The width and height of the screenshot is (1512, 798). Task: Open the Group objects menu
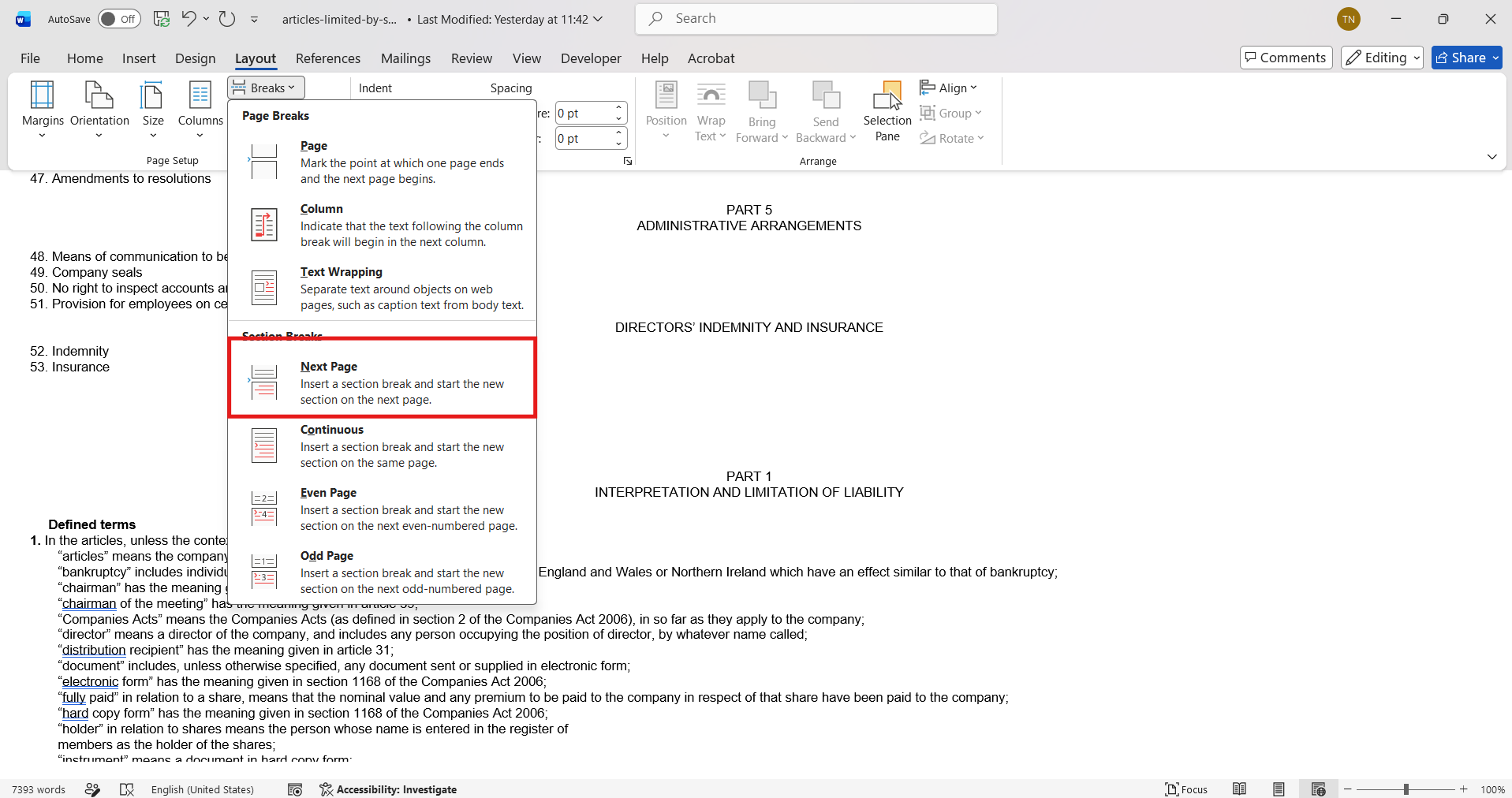[951, 113]
